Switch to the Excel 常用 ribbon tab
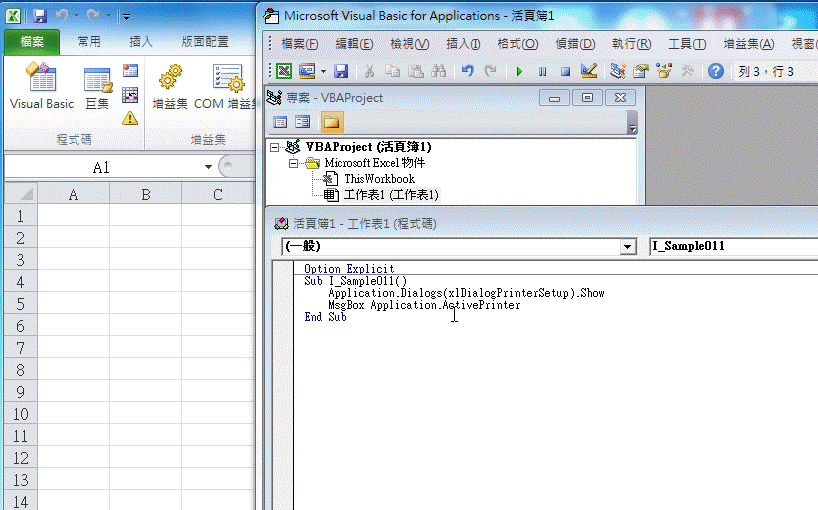Screen dimensions: 818x510 [89, 42]
